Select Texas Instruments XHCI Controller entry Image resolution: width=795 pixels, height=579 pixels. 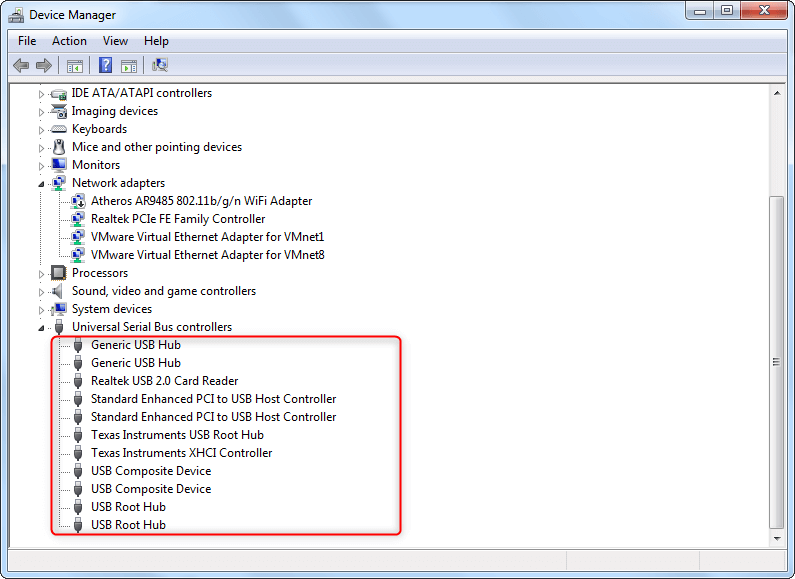182,453
